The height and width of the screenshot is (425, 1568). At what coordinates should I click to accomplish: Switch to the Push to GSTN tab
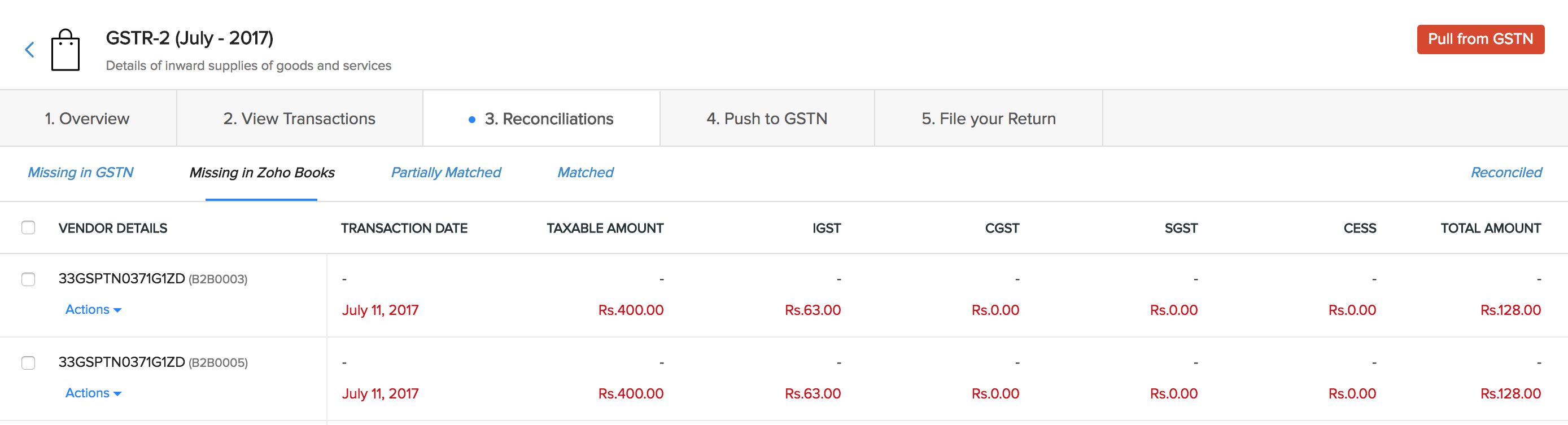tap(767, 118)
